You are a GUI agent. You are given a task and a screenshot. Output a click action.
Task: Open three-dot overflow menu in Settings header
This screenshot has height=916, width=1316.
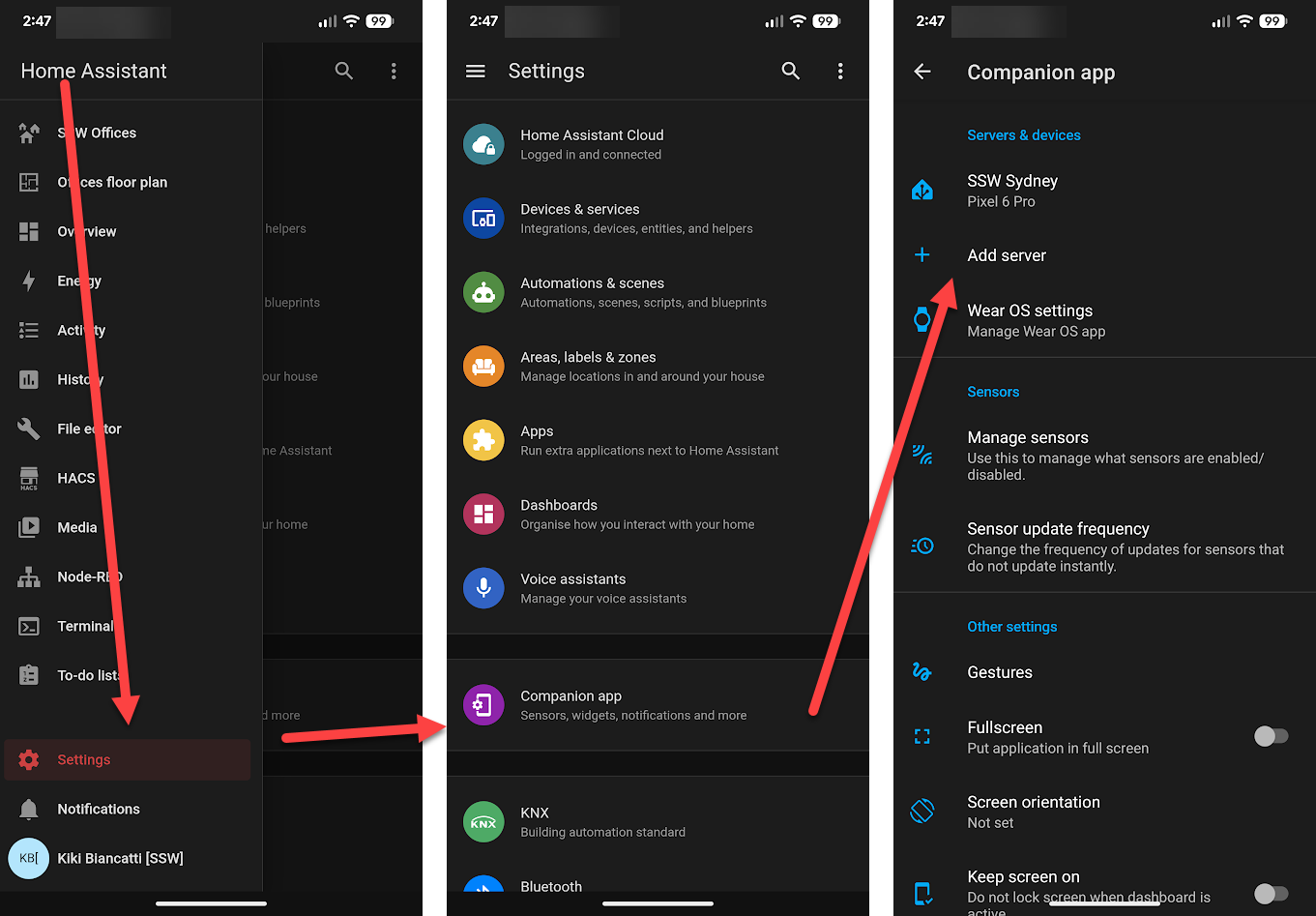pyautogui.click(x=840, y=71)
